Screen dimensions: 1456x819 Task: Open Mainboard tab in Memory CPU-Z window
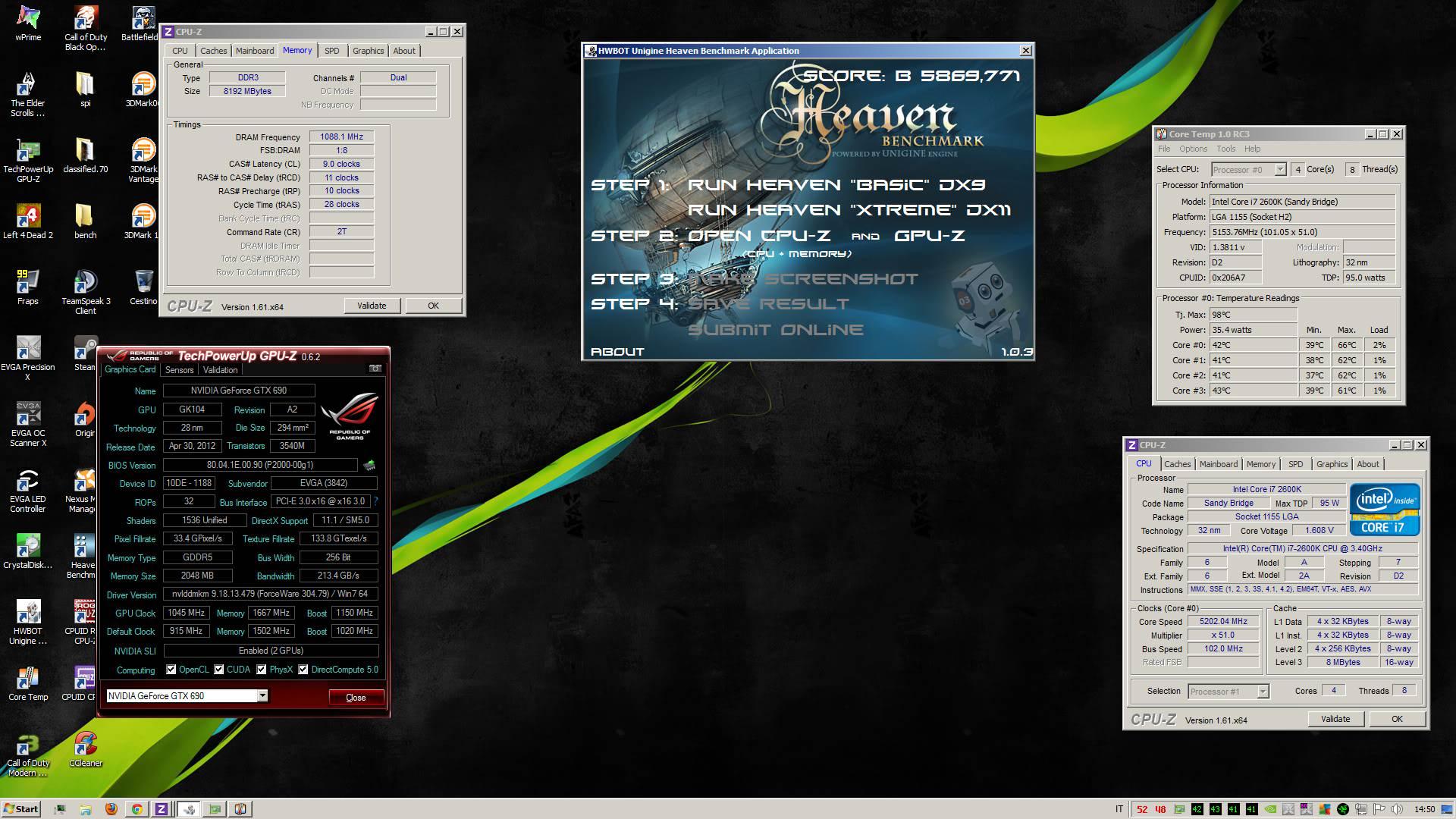point(255,51)
